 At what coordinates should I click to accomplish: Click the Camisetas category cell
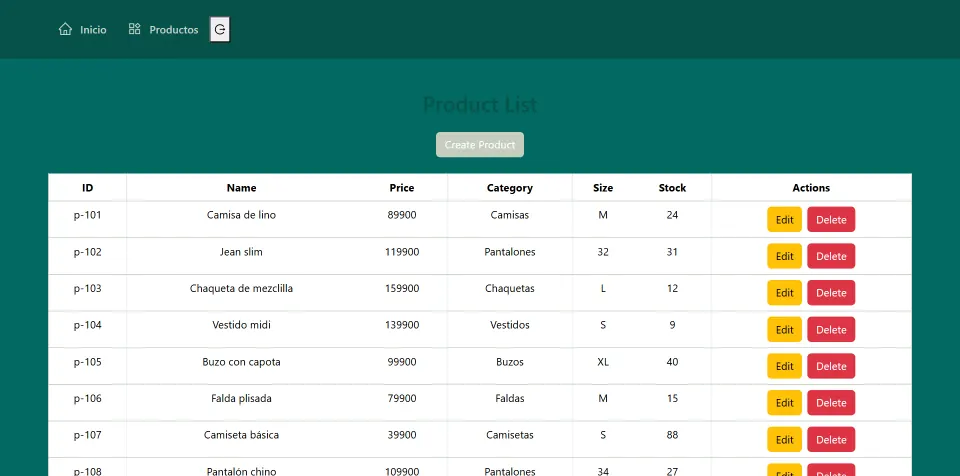pos(509,439)
